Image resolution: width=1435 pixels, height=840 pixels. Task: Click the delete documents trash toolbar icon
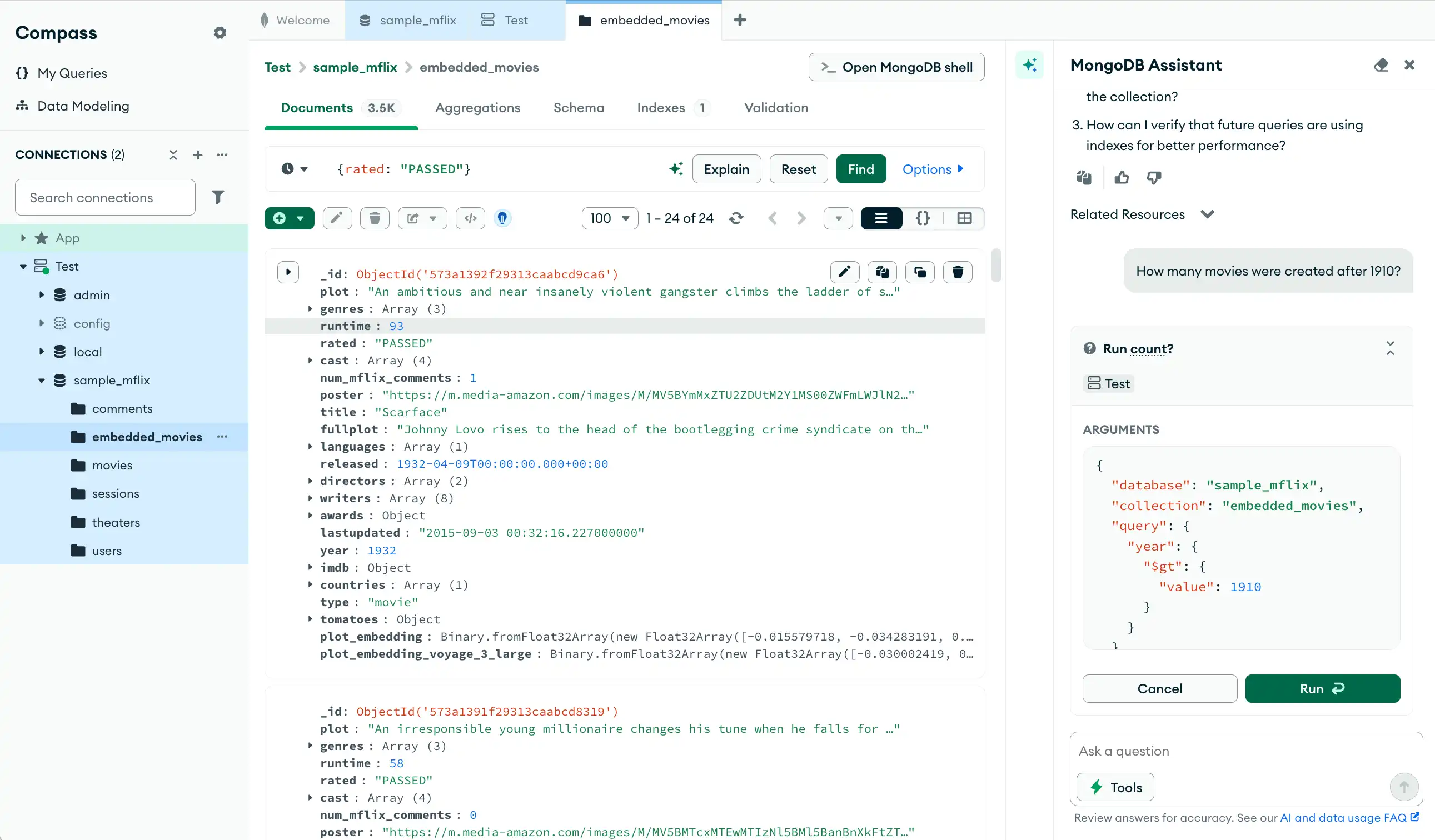tap(374, 218)
